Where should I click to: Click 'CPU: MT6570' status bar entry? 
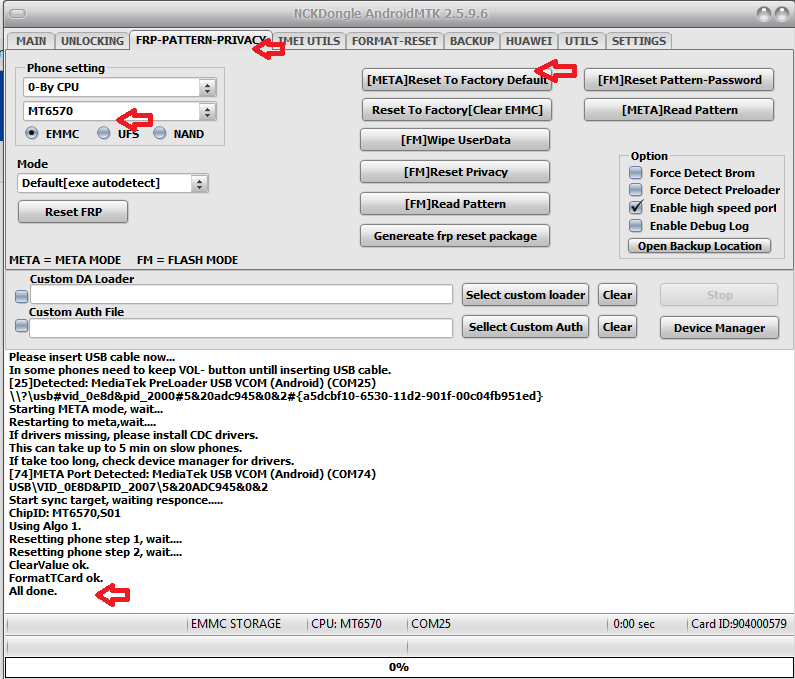(346, 624)
